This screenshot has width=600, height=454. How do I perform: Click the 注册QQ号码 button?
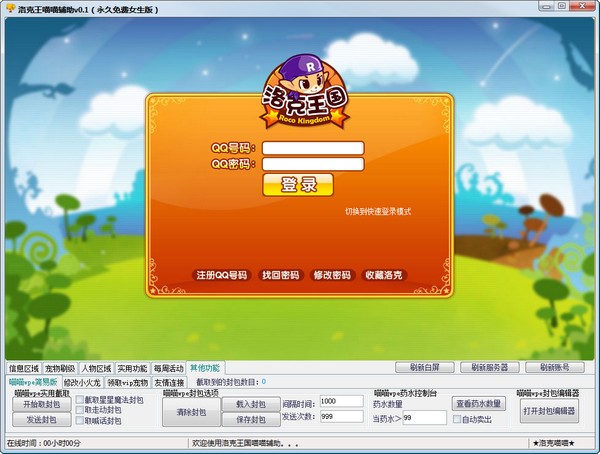(222, 275)
